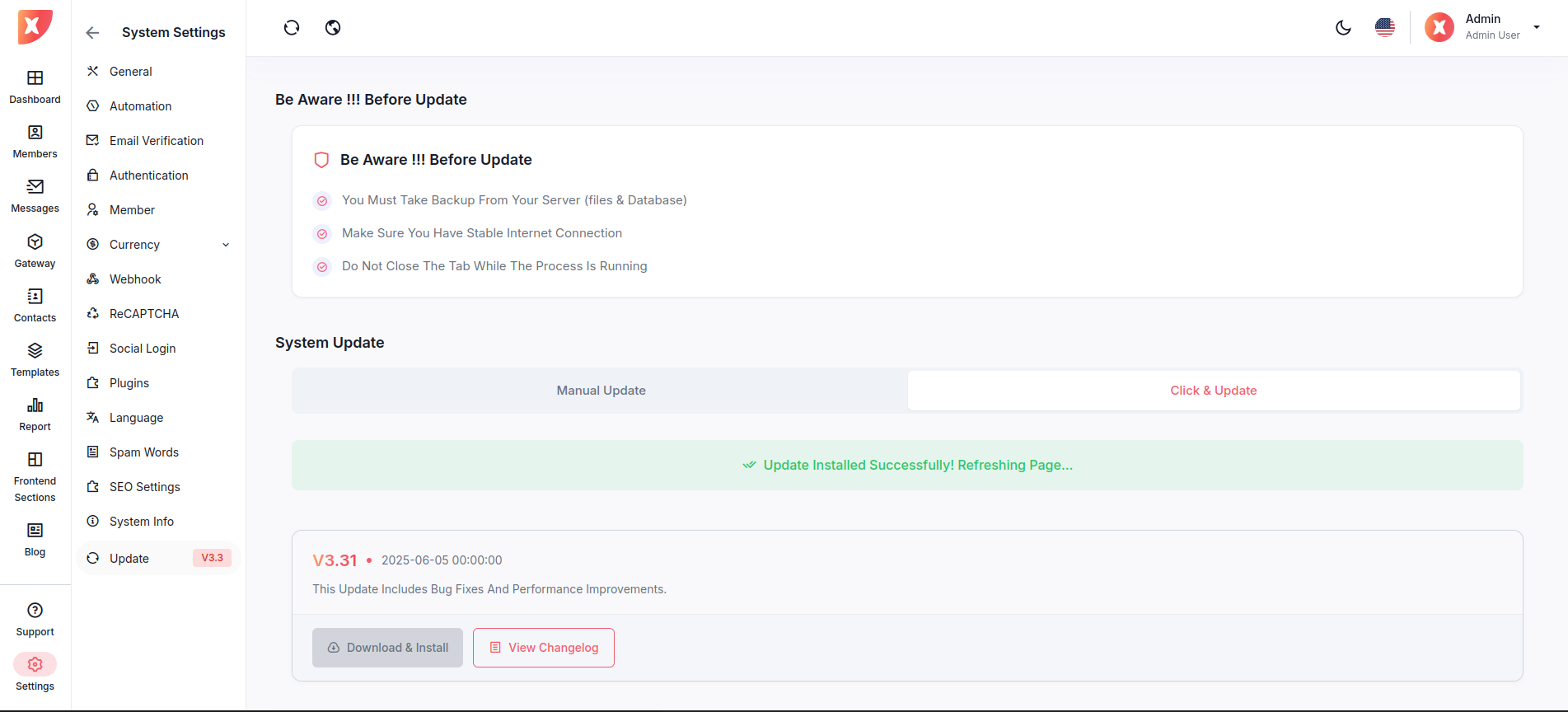Open Gateway from left sidebar
The height and width of the screenshot is (712, 1568).
point(35,251)
